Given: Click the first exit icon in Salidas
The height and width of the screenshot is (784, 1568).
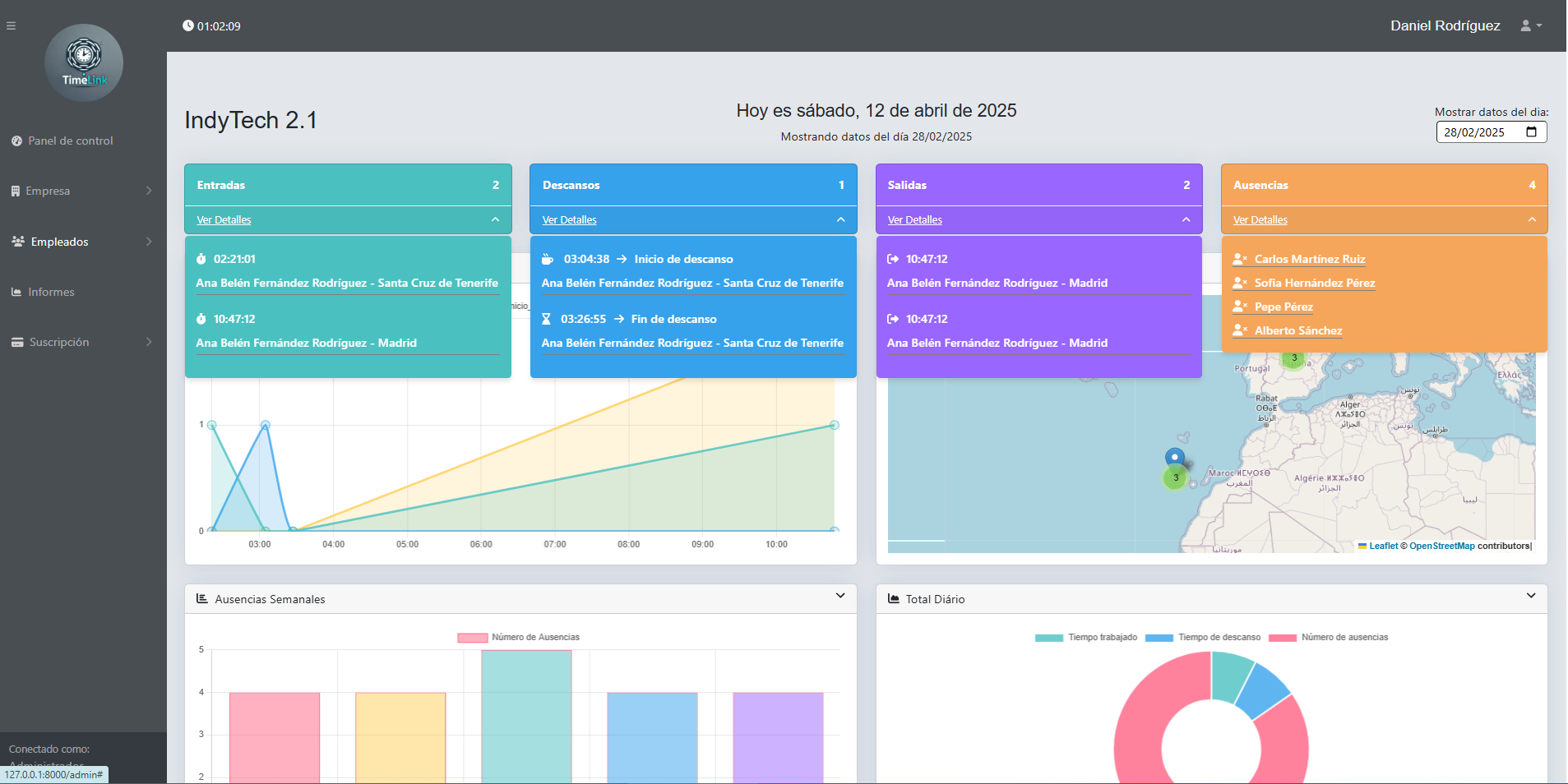Looking at the screenshot, I should point(893,259).
